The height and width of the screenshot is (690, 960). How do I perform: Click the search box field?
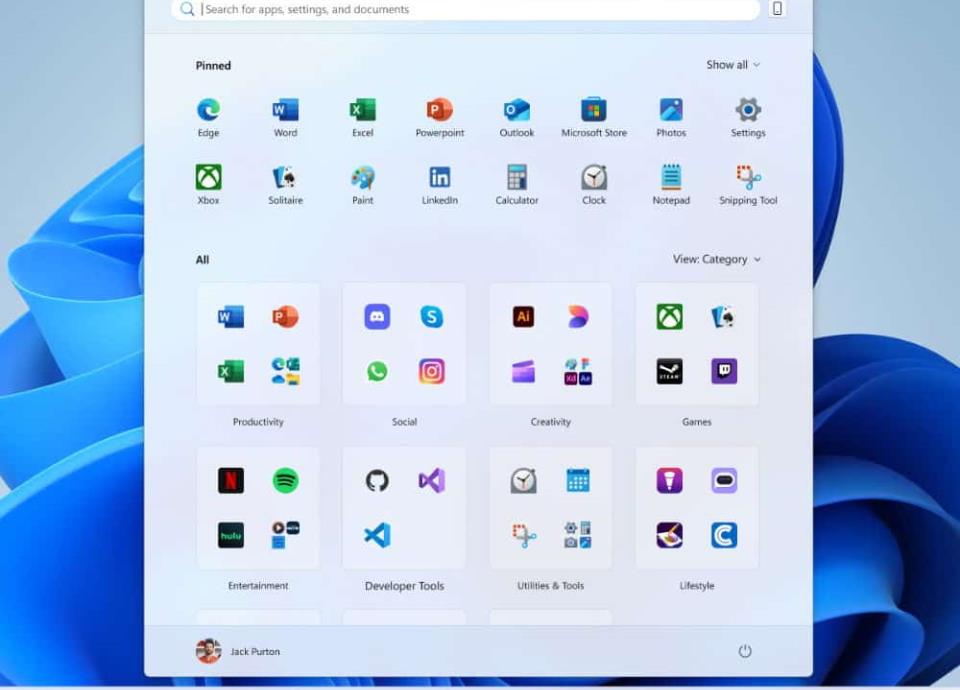pos(466,9)
